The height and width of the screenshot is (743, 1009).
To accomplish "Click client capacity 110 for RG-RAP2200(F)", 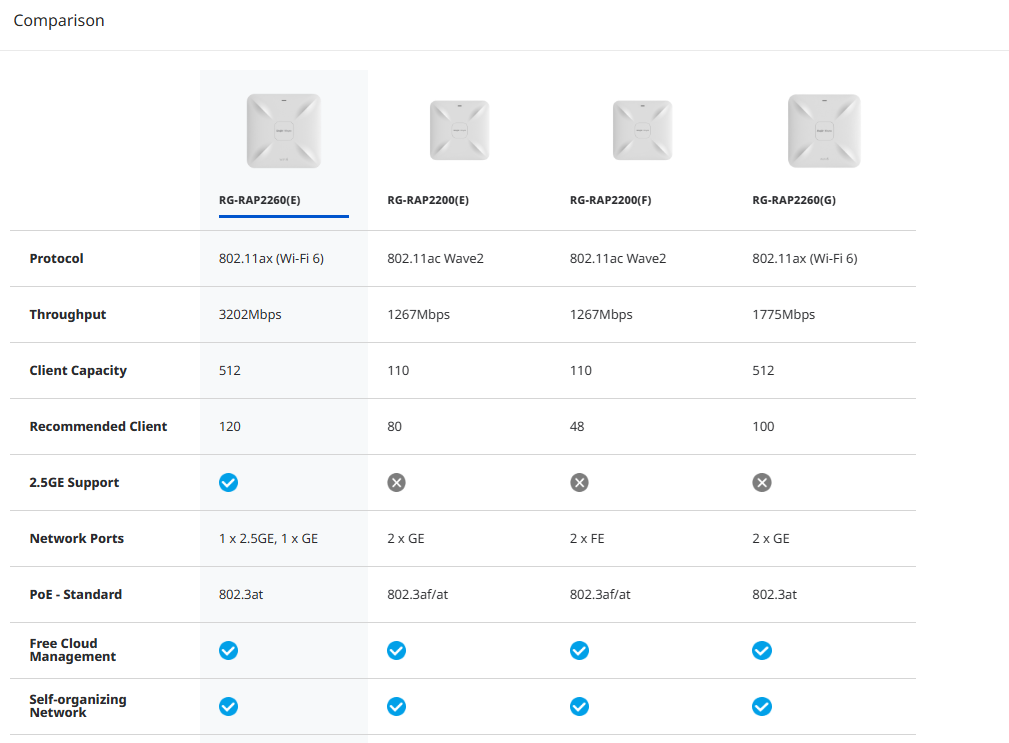I will 580,371.
